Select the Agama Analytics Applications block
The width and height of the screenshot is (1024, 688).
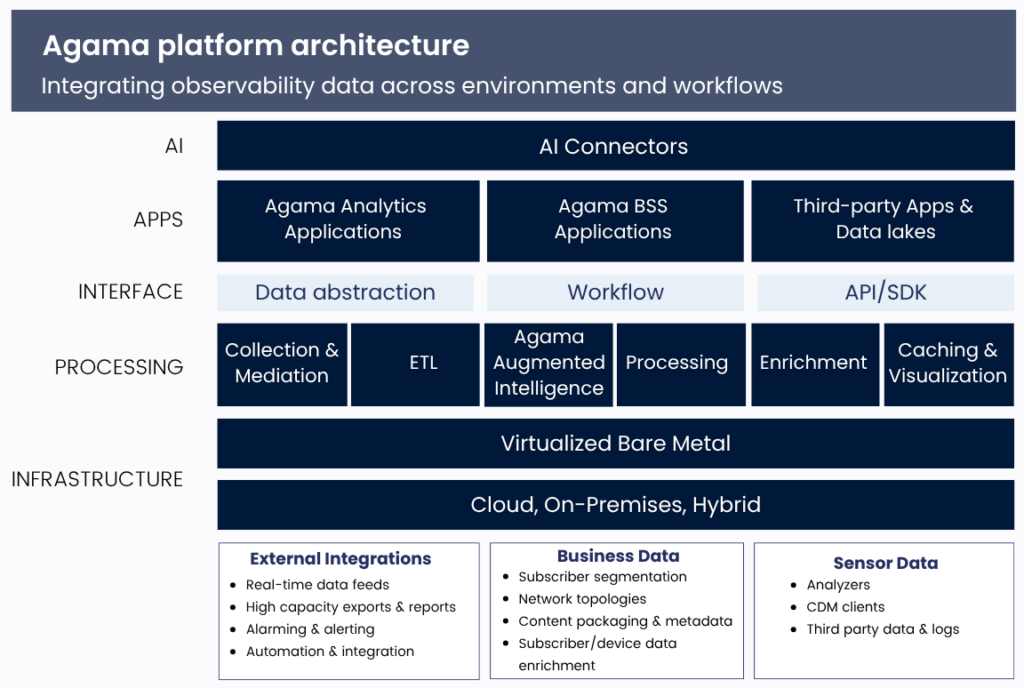click(346, 219)
